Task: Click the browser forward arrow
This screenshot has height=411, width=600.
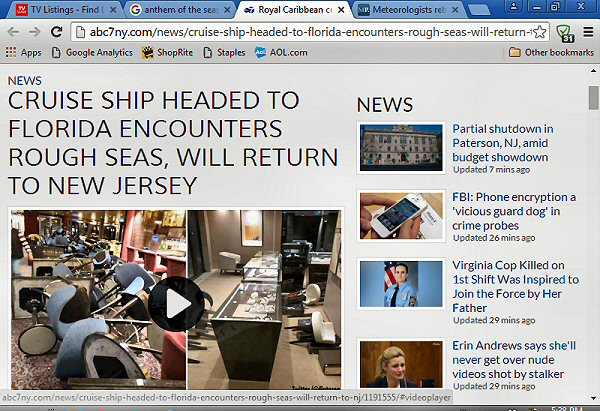Action: point(35,32)
